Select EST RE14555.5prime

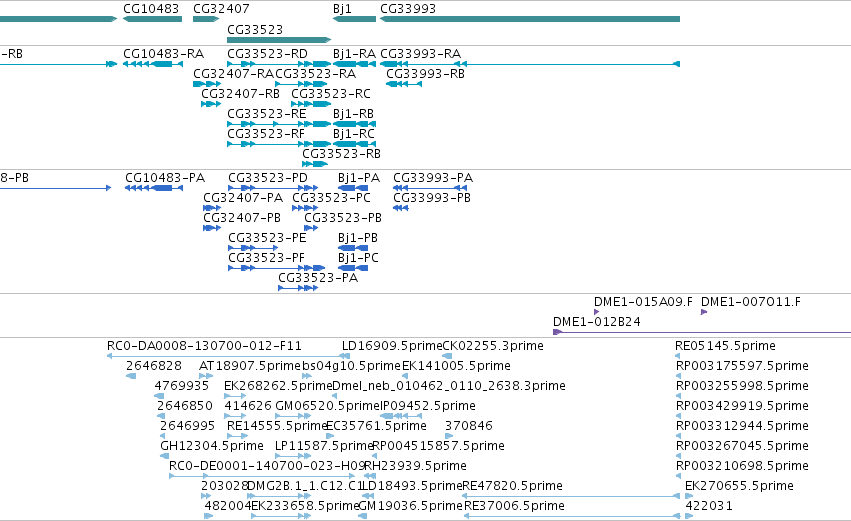pos(238,436)
